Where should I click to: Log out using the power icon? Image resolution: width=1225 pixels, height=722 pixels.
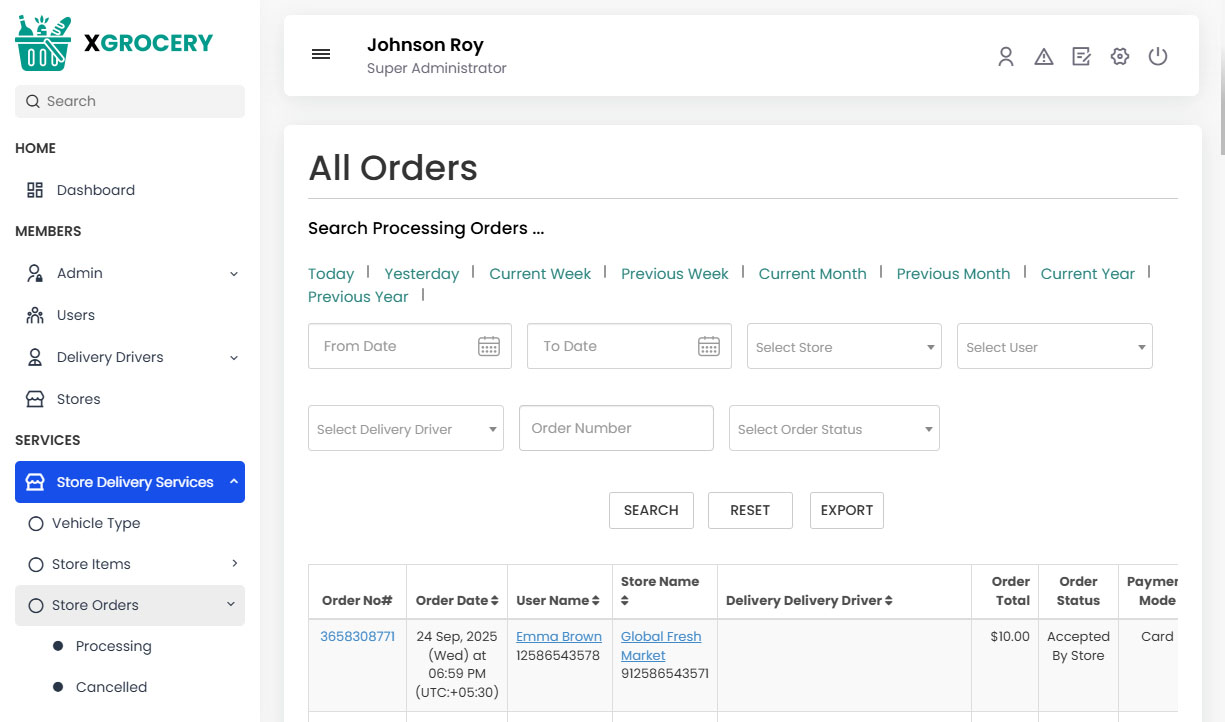point(1157,57)
